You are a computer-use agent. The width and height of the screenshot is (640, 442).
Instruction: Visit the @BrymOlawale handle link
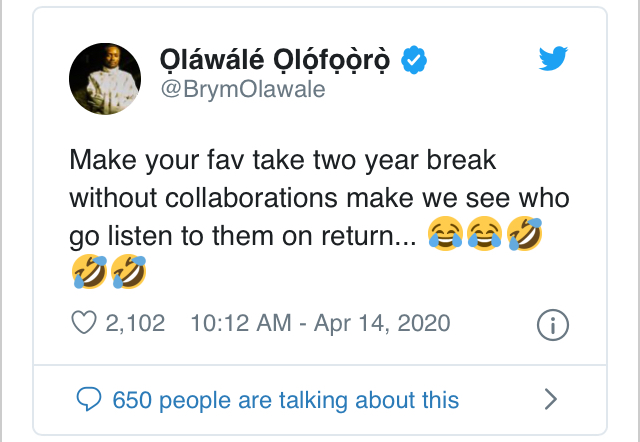click(x=243, y=89)
